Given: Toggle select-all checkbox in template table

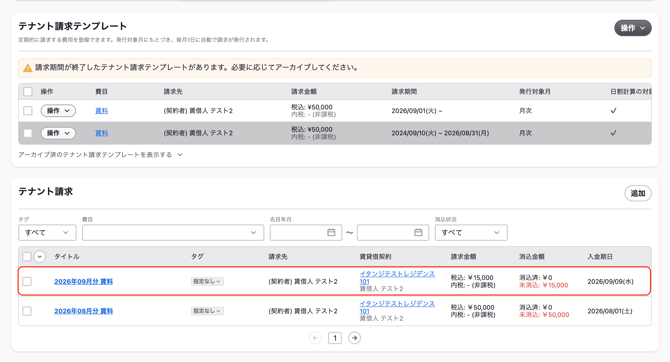Looking at the screenshot, I should 28,91.
